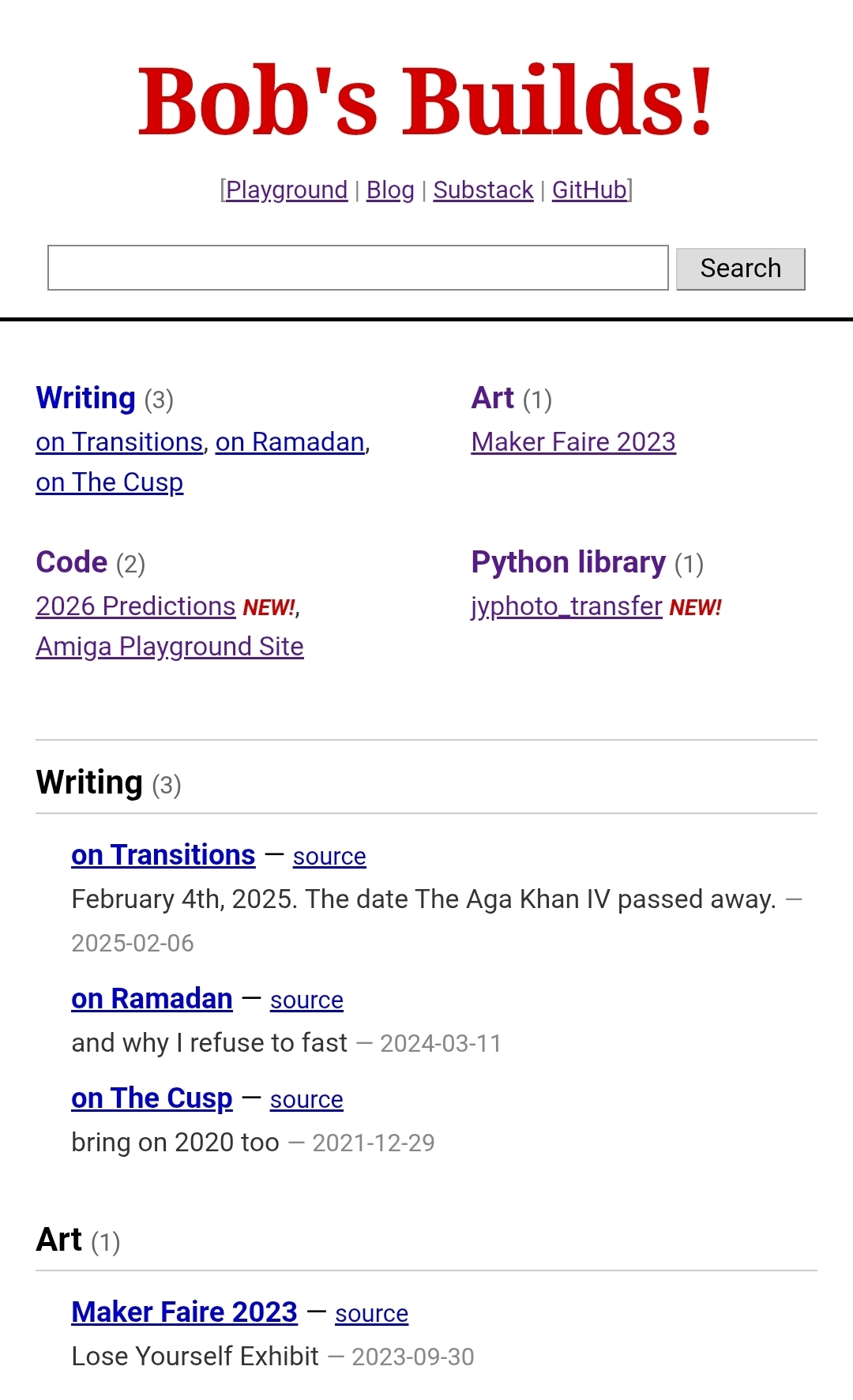
Task: View source link beside bold on Transitions
Action: point(329,857)
